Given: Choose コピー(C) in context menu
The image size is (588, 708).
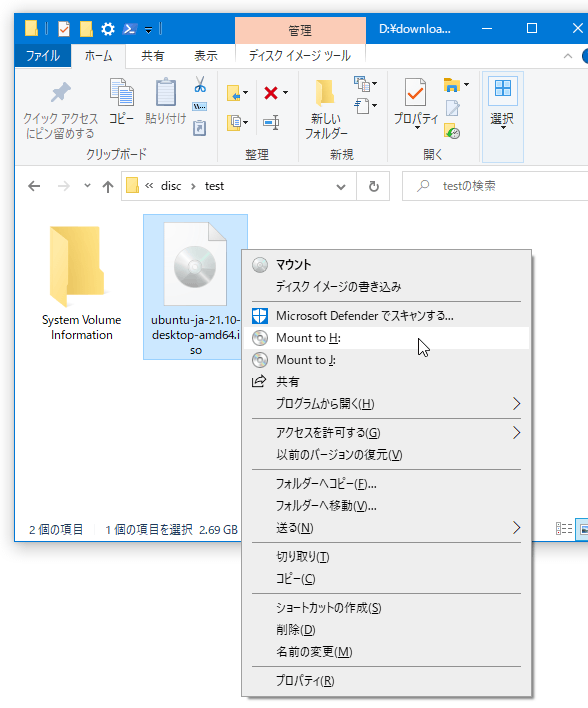Looking at the screenshot, I should point(386,578).
